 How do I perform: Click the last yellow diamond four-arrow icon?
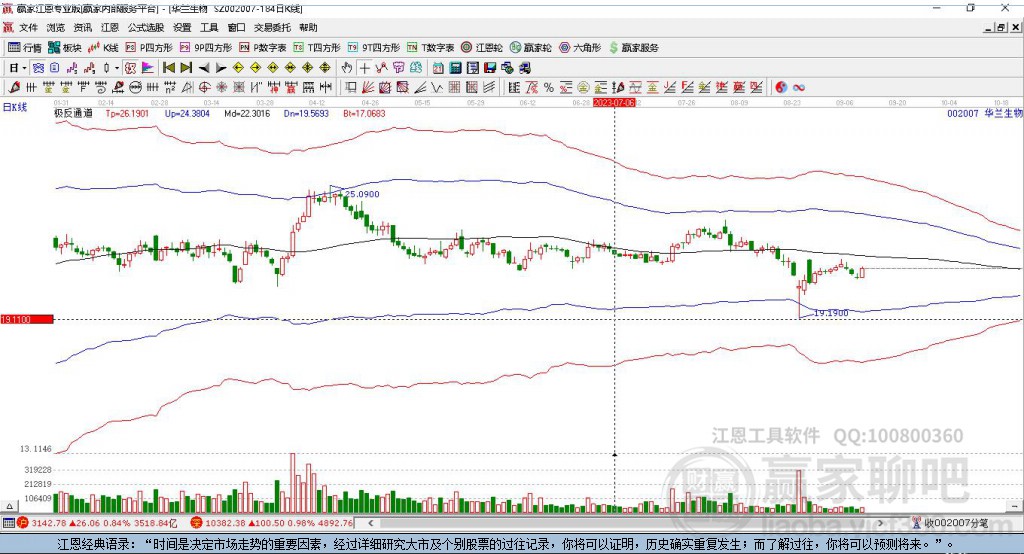pyautogui.click(x=325, y=68)
